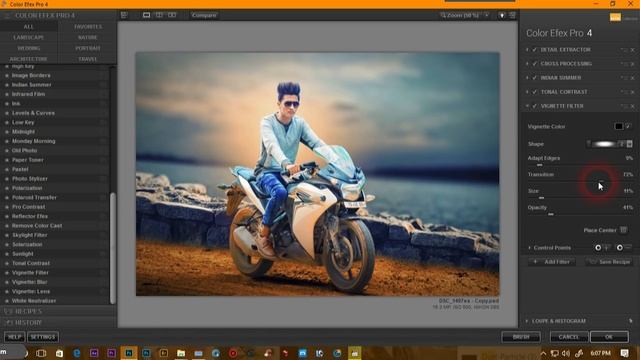Screen dimensions: 640x360
Task: Open File Explorer from taskbar
Action: [x=181, y=353]
